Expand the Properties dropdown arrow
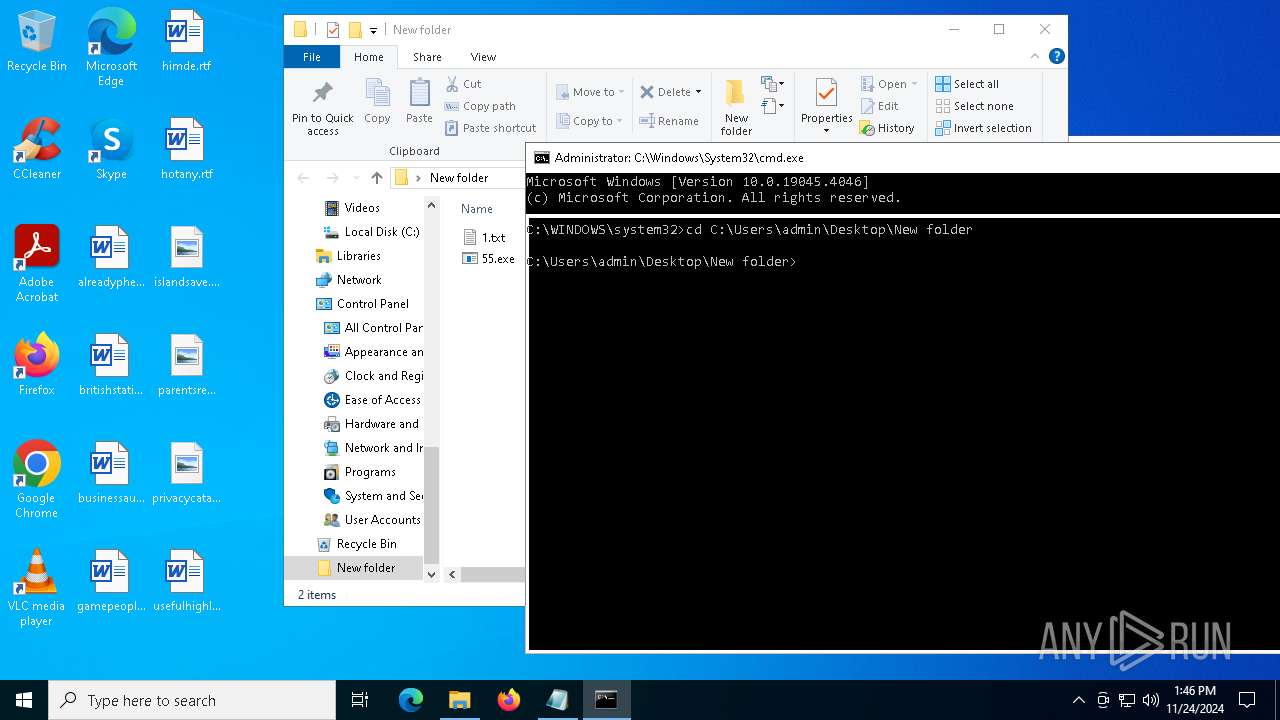 coord(826,131)
